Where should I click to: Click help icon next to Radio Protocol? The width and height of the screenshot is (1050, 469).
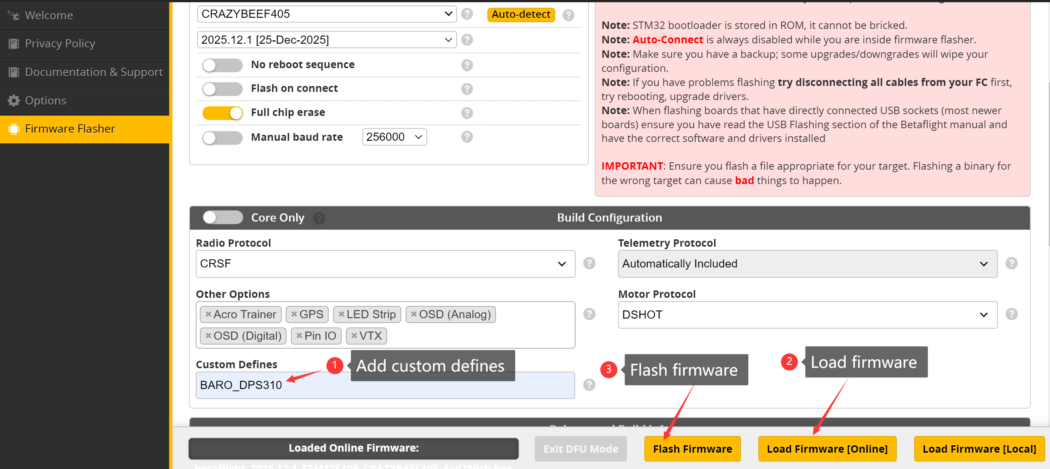click(x=589, y=264)
